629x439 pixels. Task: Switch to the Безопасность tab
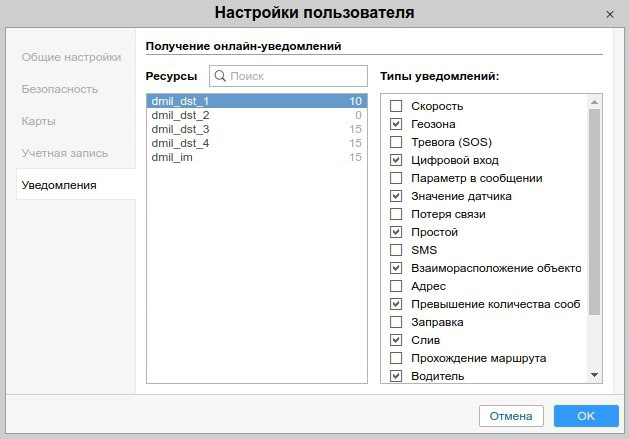coord(60,89)
